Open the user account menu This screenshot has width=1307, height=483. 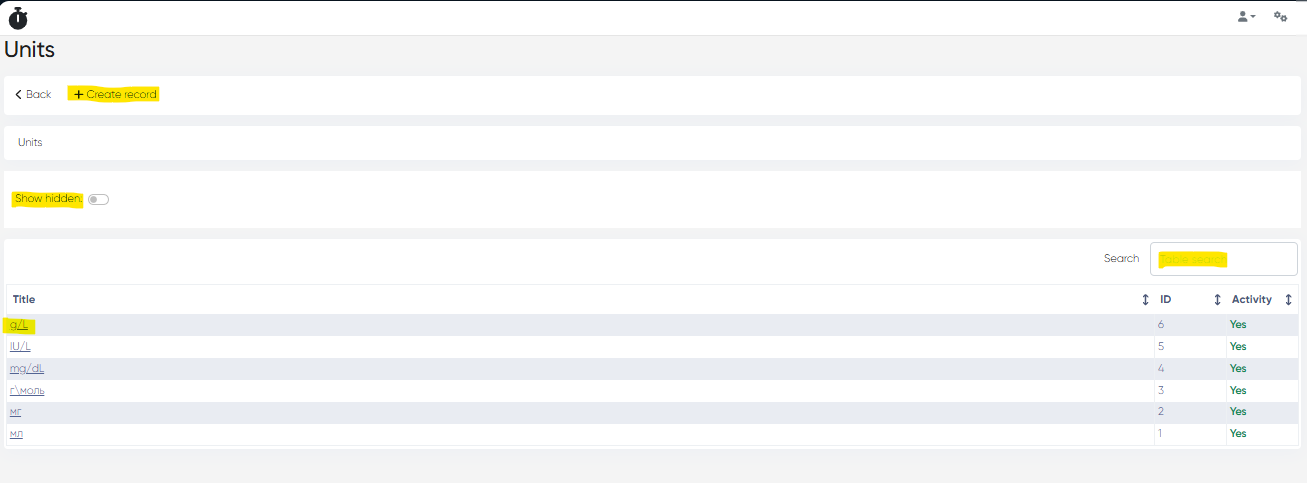pos(1246,17)
